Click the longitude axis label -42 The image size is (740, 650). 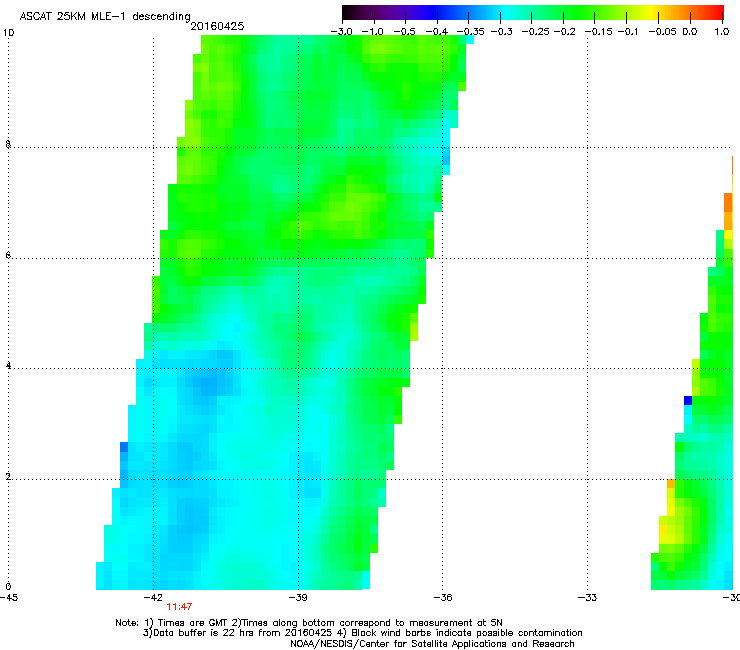click(153, 598)
